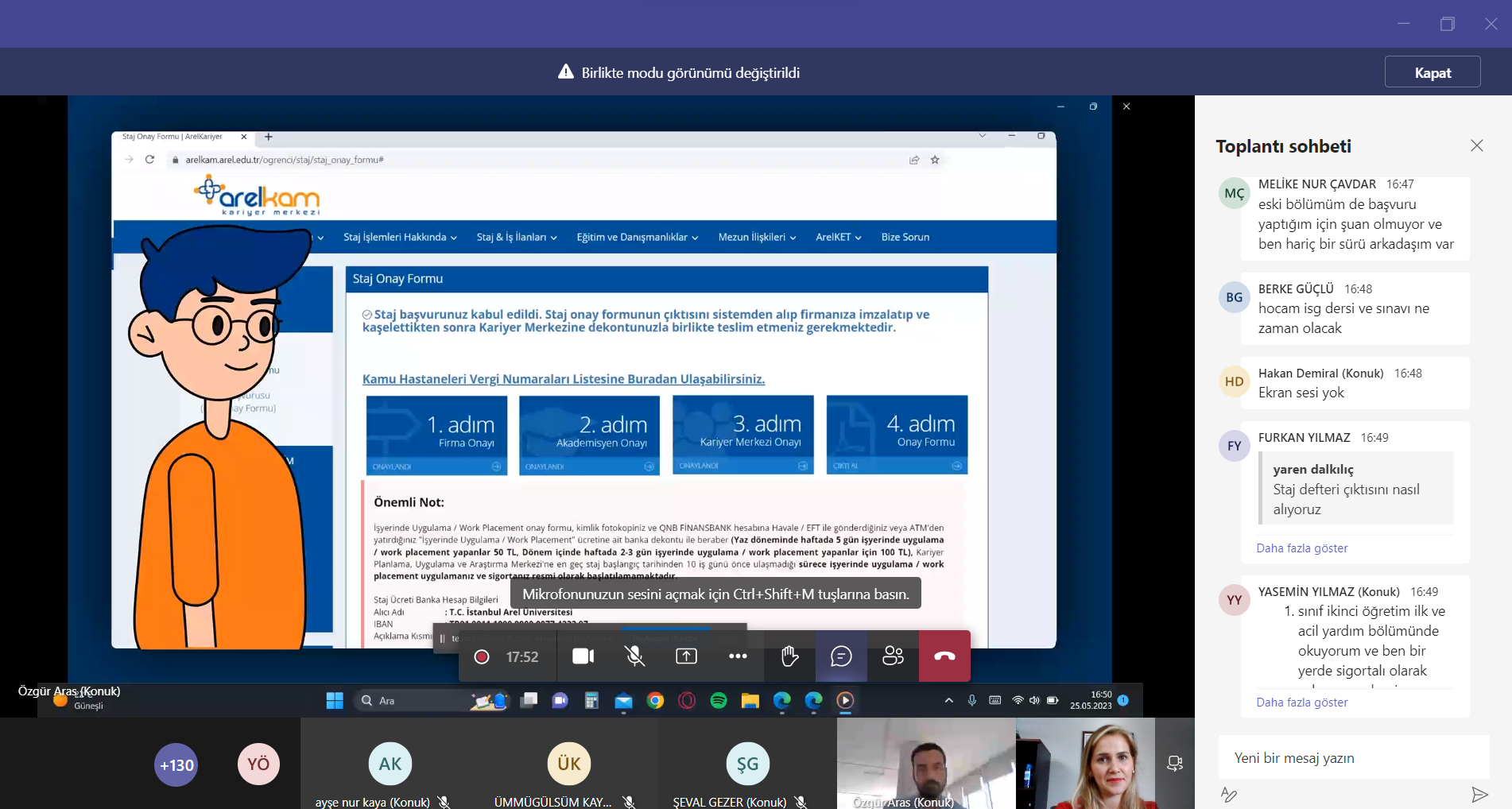Open the quoted yaren dalkılıç reply

(x=1356, y=489)
